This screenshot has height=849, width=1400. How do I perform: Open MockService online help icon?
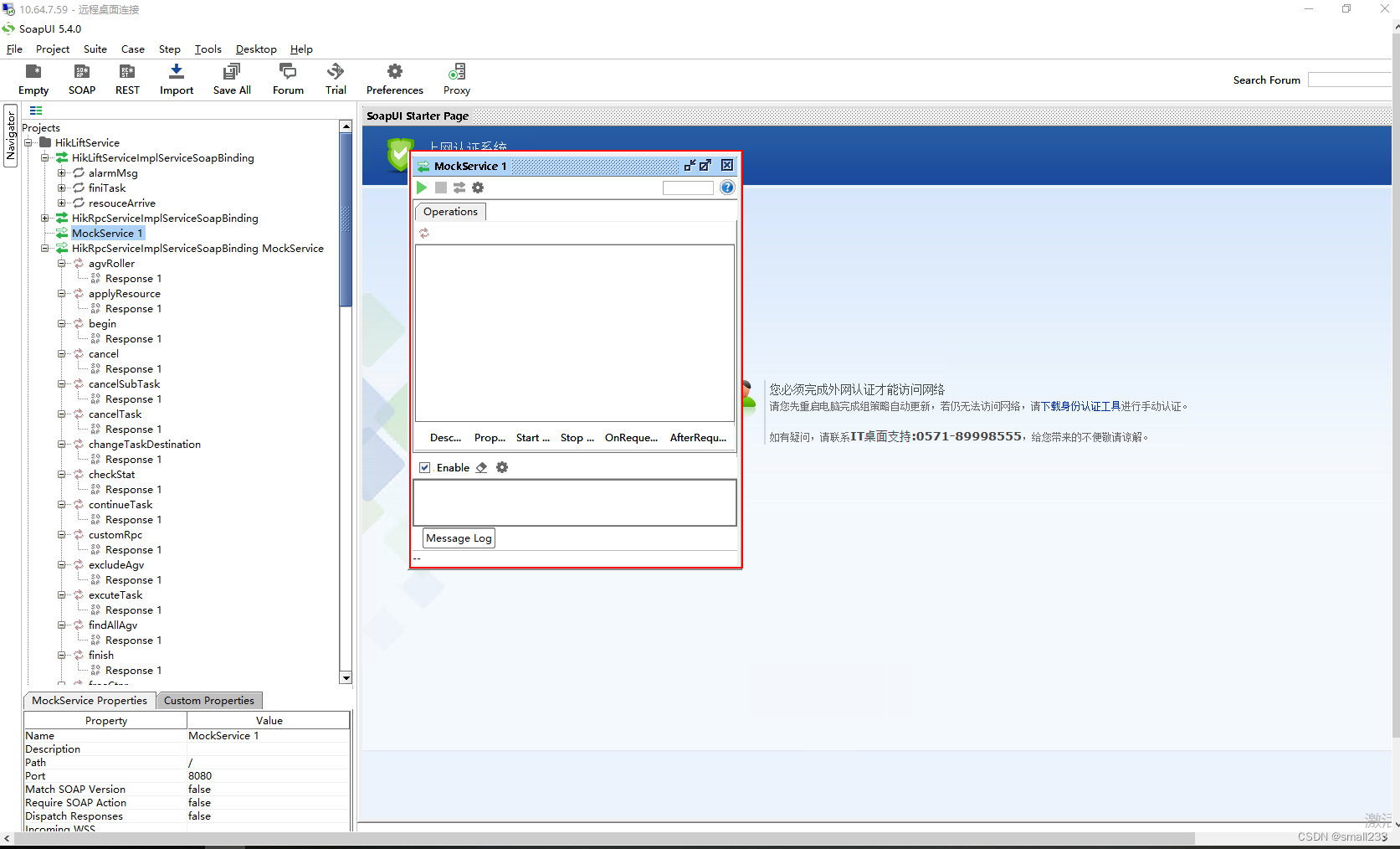(727, 188)
